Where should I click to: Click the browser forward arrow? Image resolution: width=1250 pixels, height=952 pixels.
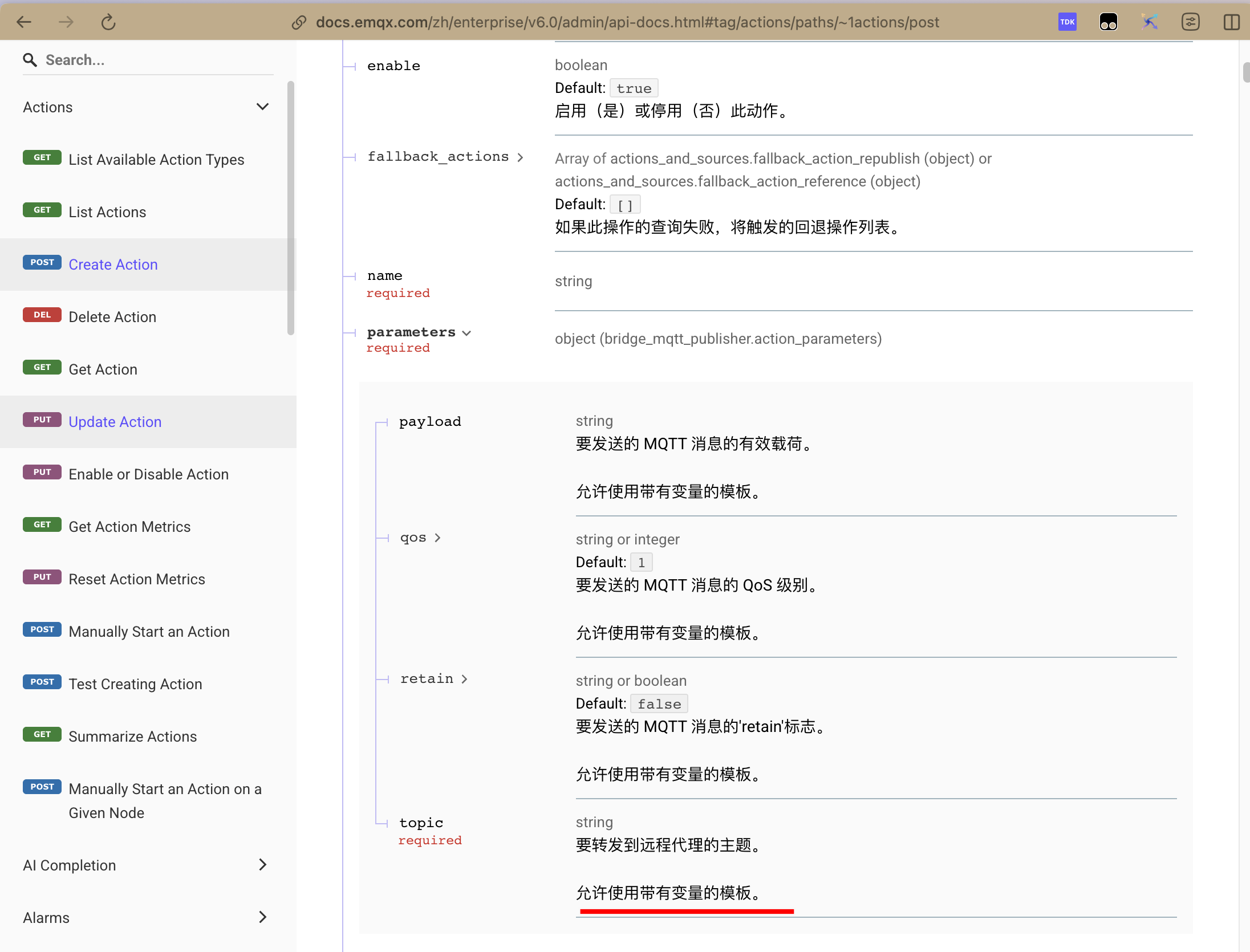pyautogui.click(x=66, y=22)
